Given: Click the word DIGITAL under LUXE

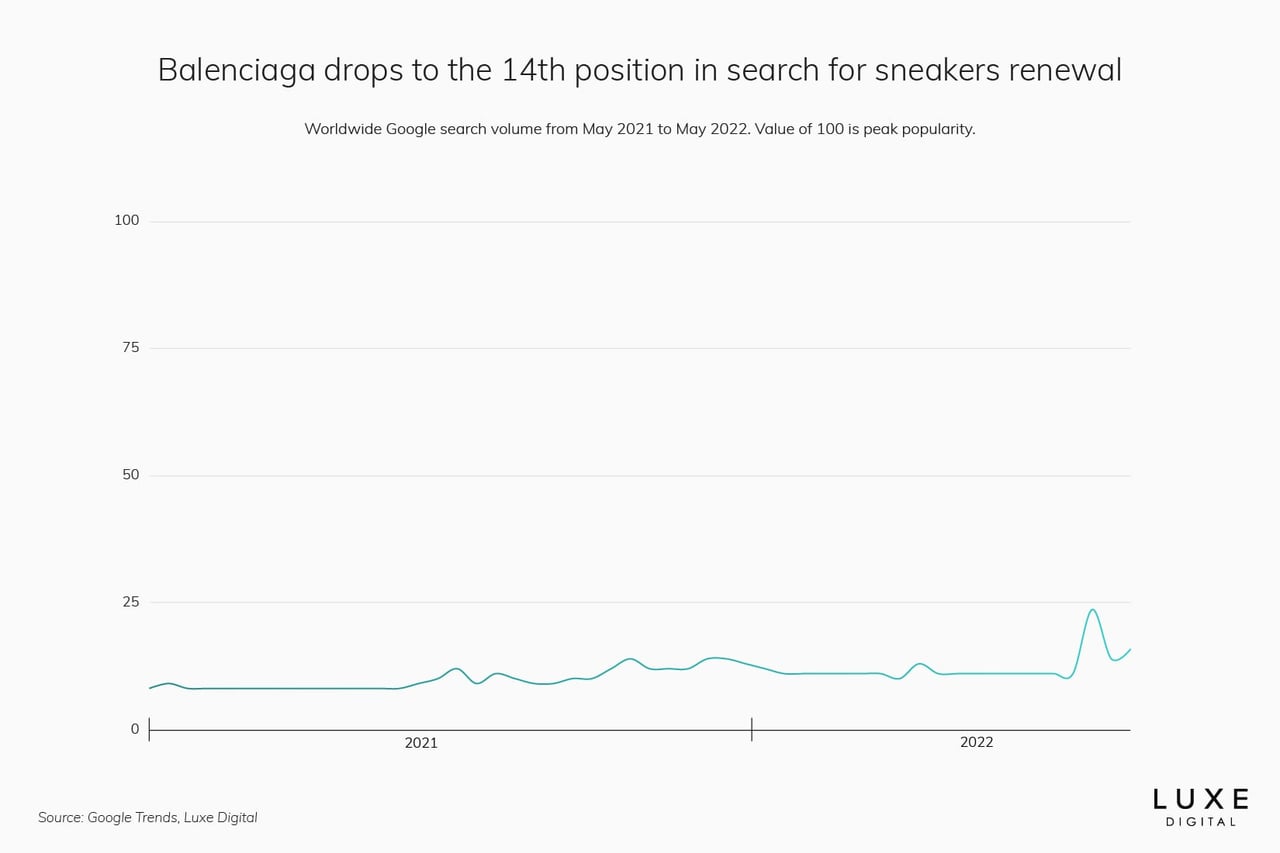Looking at the screenshot, I should click(x=1201, y=822).
